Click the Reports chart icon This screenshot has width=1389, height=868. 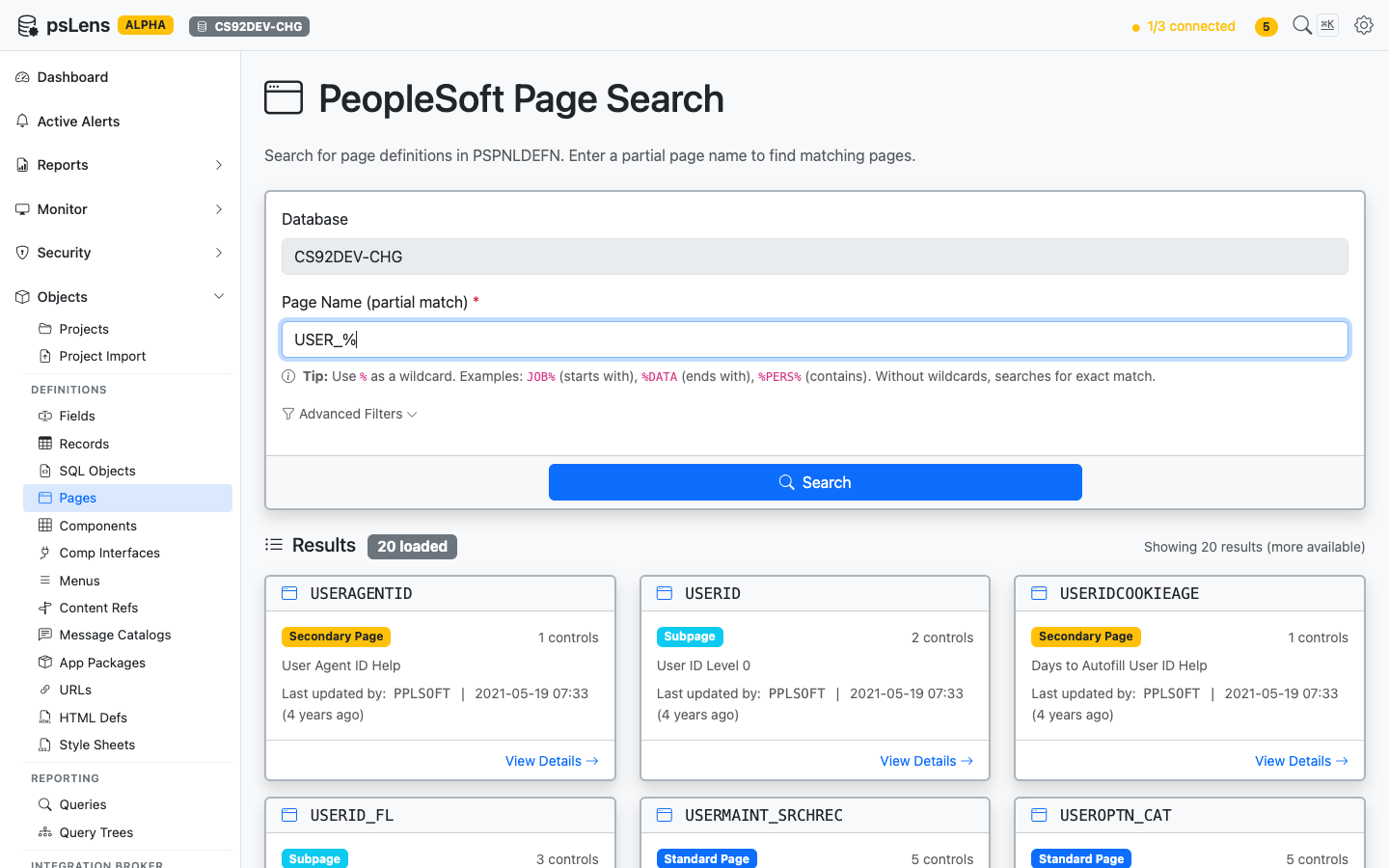coord(22,165)
